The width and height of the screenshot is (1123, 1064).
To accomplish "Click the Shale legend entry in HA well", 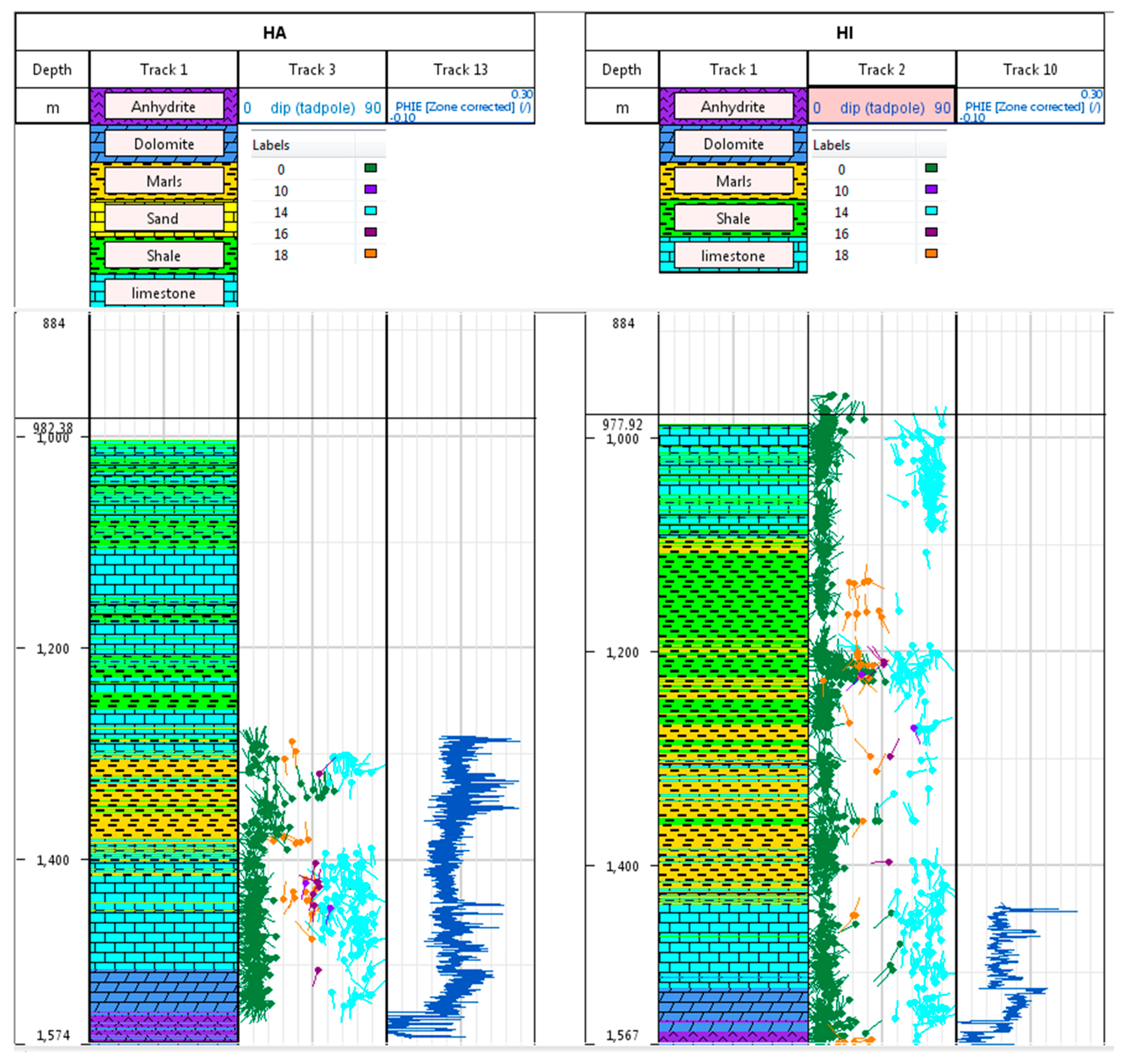I will [163, 256].
